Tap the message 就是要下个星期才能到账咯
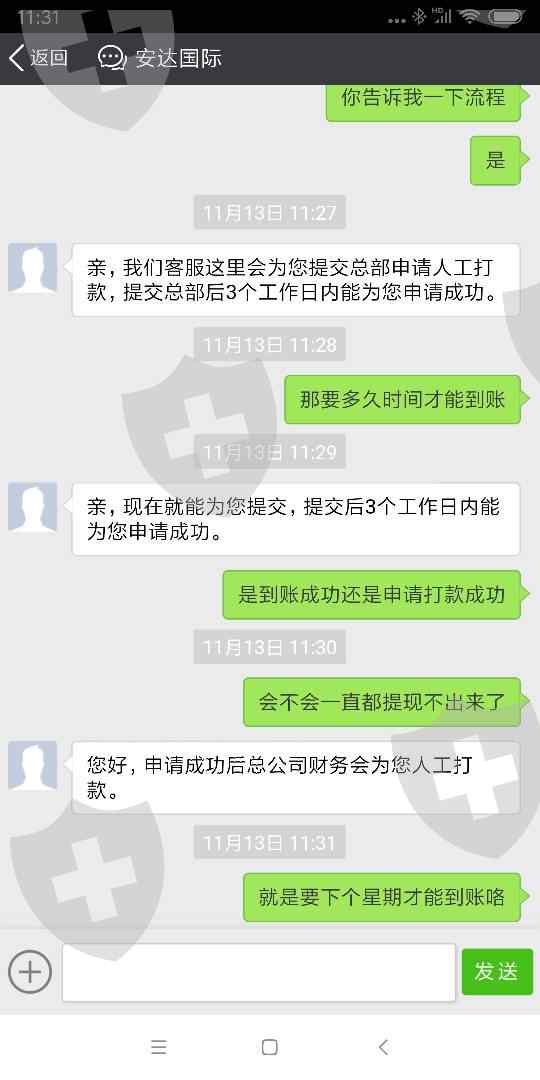Screen dimensions: 540x1080 382,897
